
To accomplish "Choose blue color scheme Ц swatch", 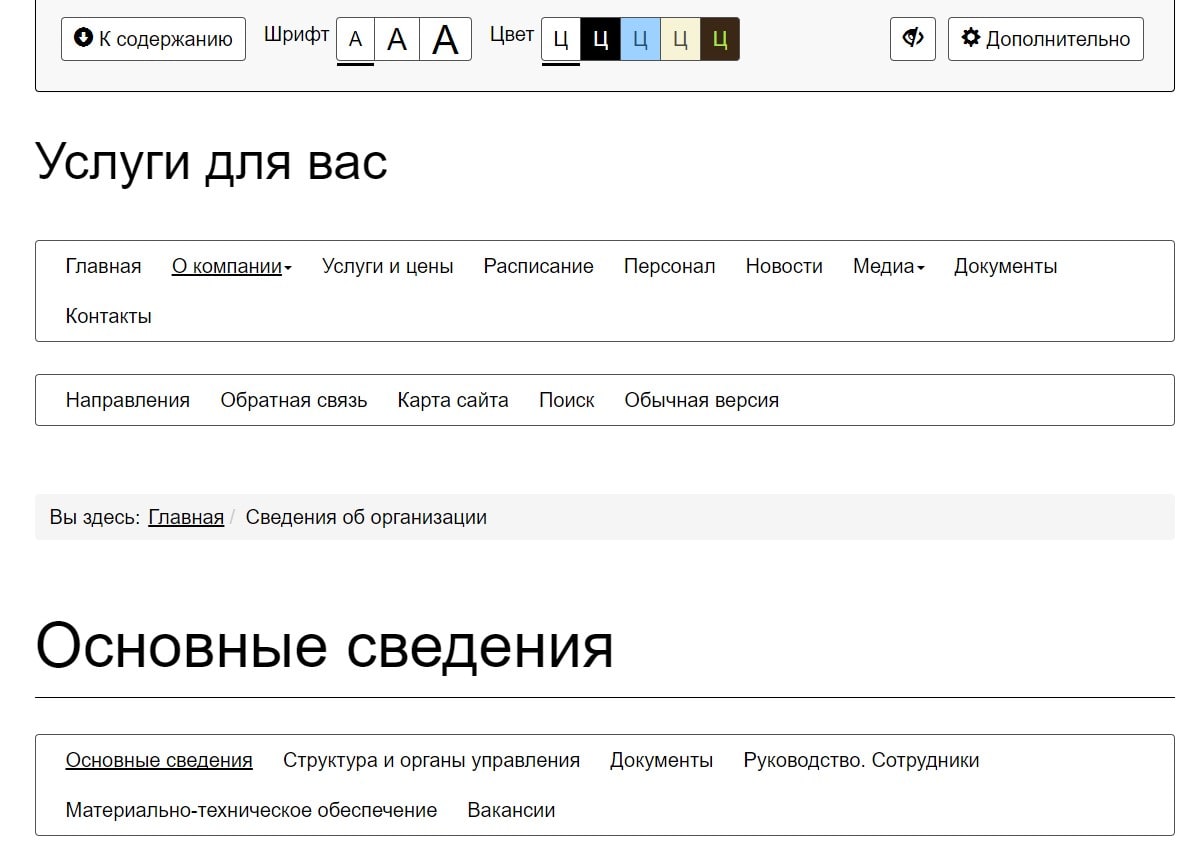I will coord(640,40).
